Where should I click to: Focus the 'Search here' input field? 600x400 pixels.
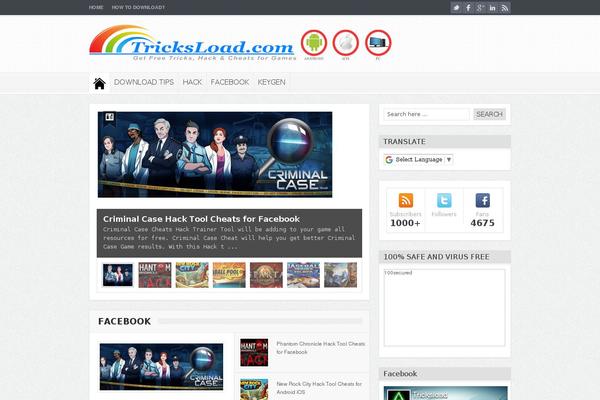click(x=426, y=114)
